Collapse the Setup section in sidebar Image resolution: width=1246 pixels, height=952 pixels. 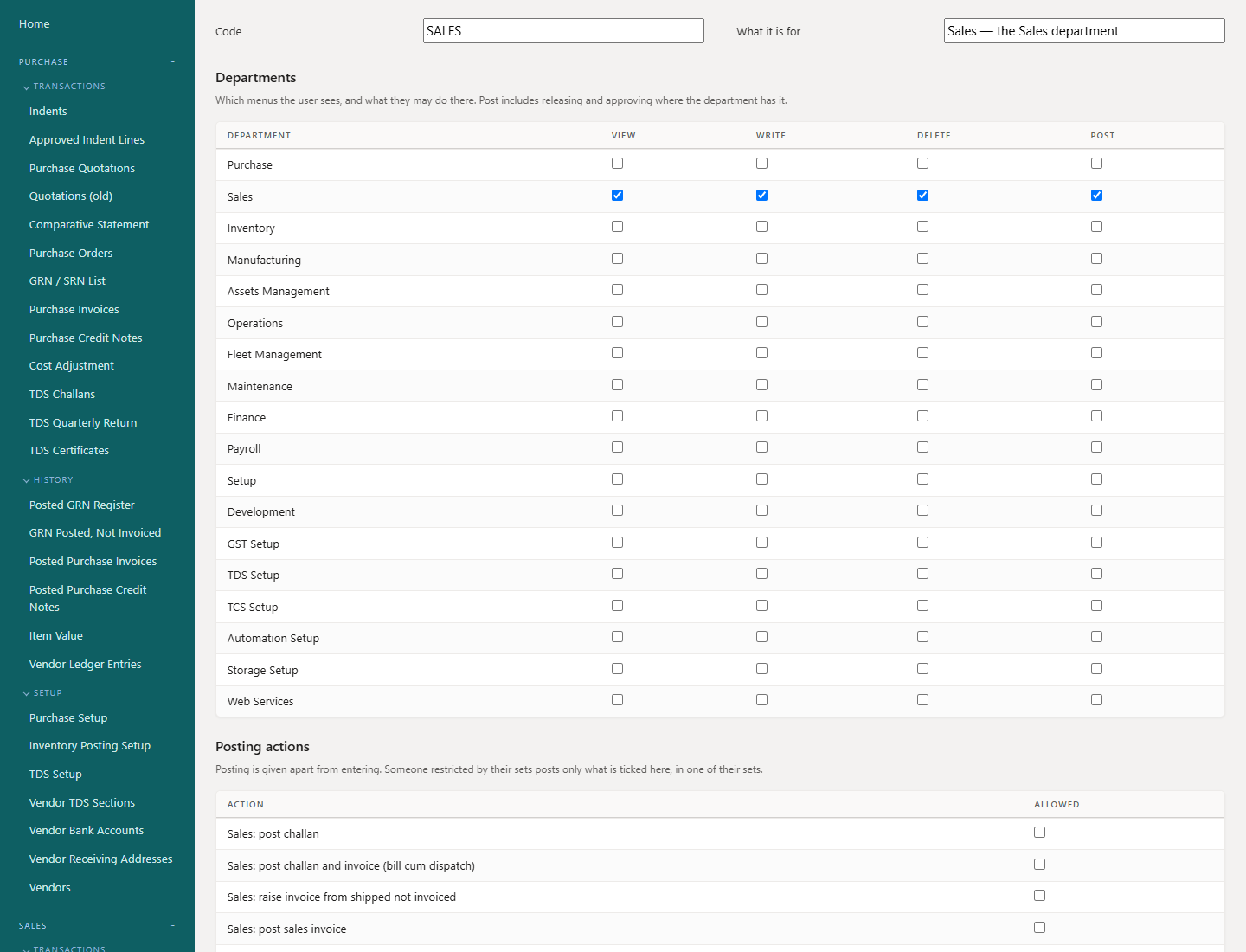point(42,693)
